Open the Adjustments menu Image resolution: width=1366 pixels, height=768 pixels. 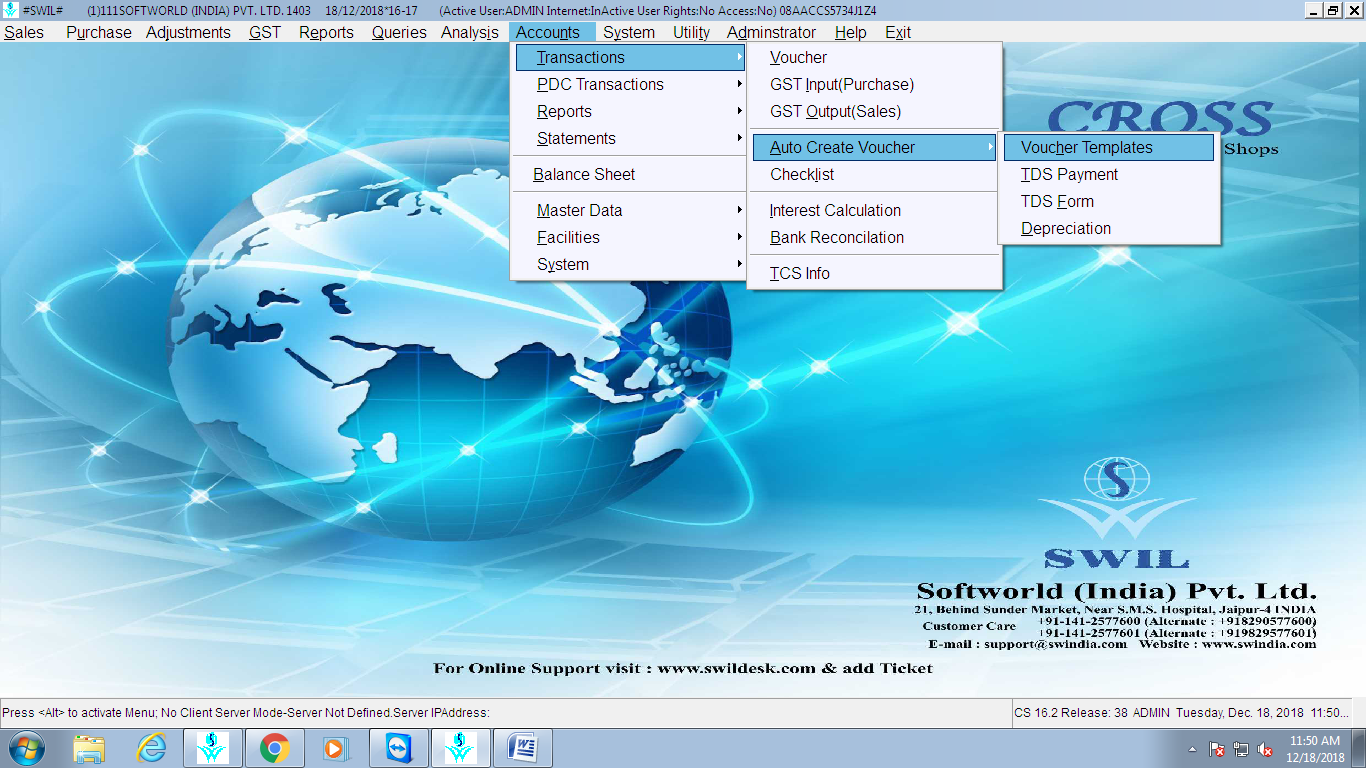coord(188,32)
